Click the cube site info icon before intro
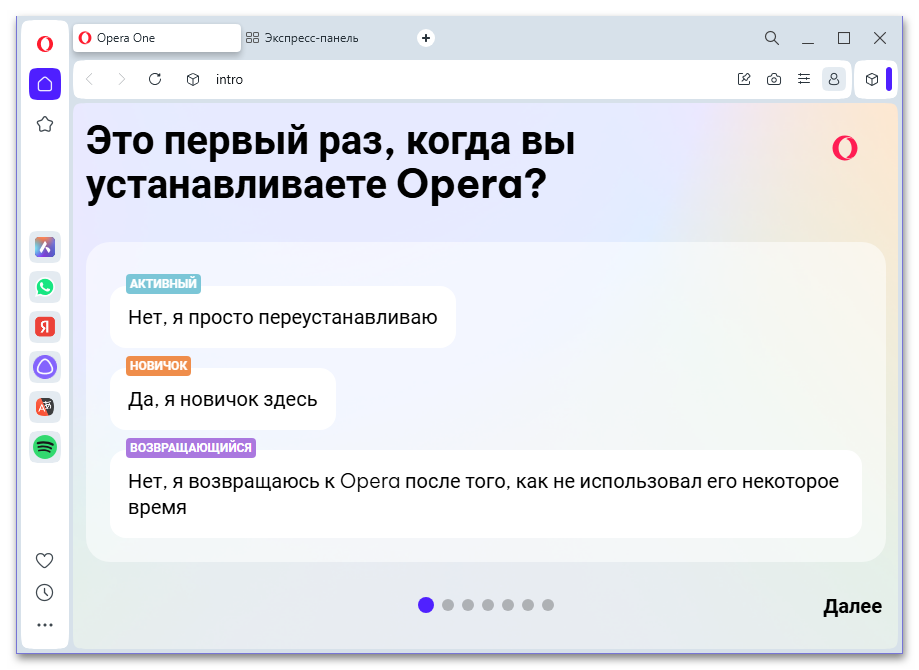Image resolution: width=919 pixels, height=670 pixels. 193,79
